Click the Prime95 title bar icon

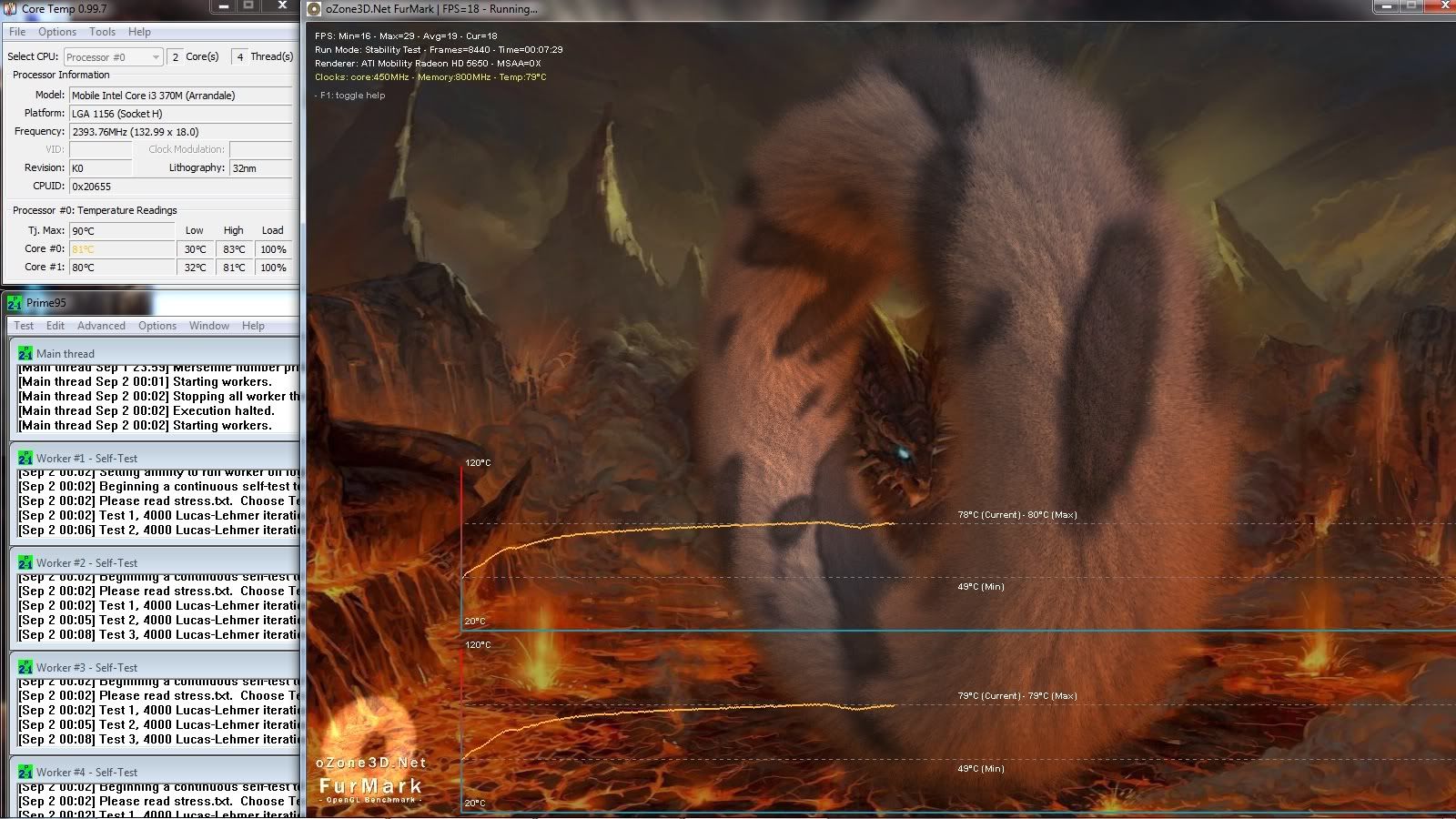coord(15,303)
